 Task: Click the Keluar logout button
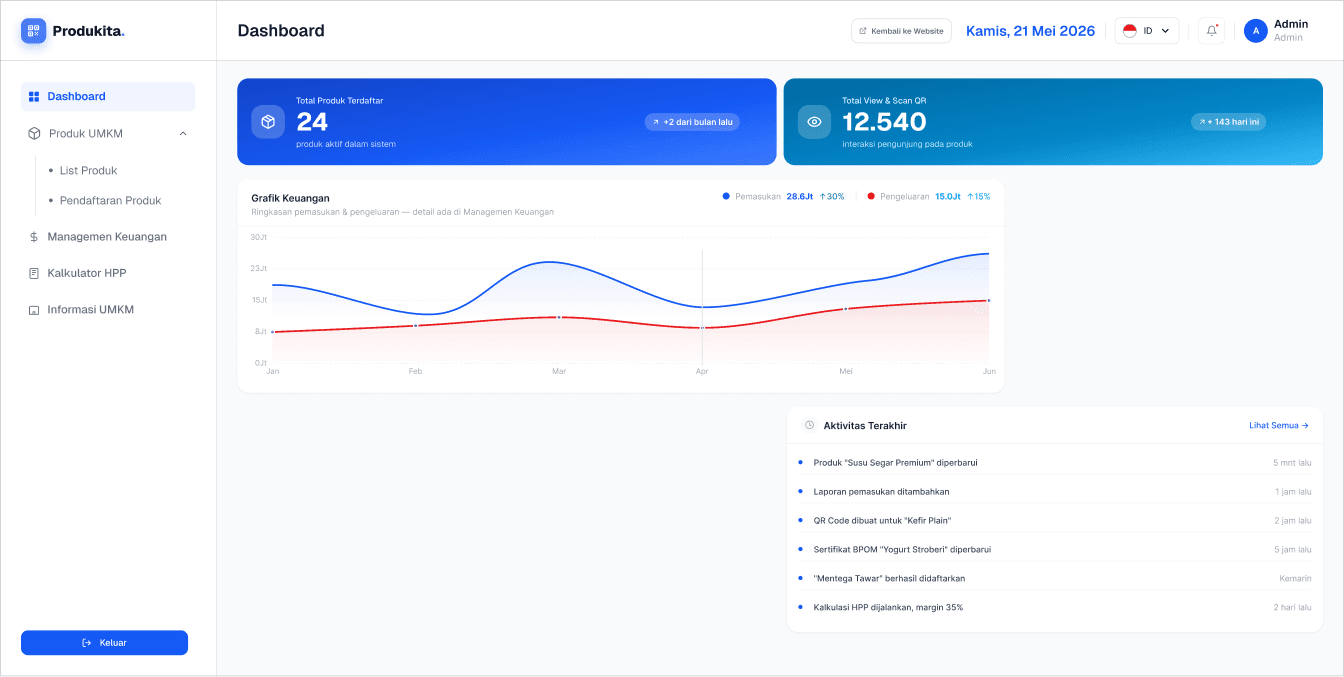[104, 643]
